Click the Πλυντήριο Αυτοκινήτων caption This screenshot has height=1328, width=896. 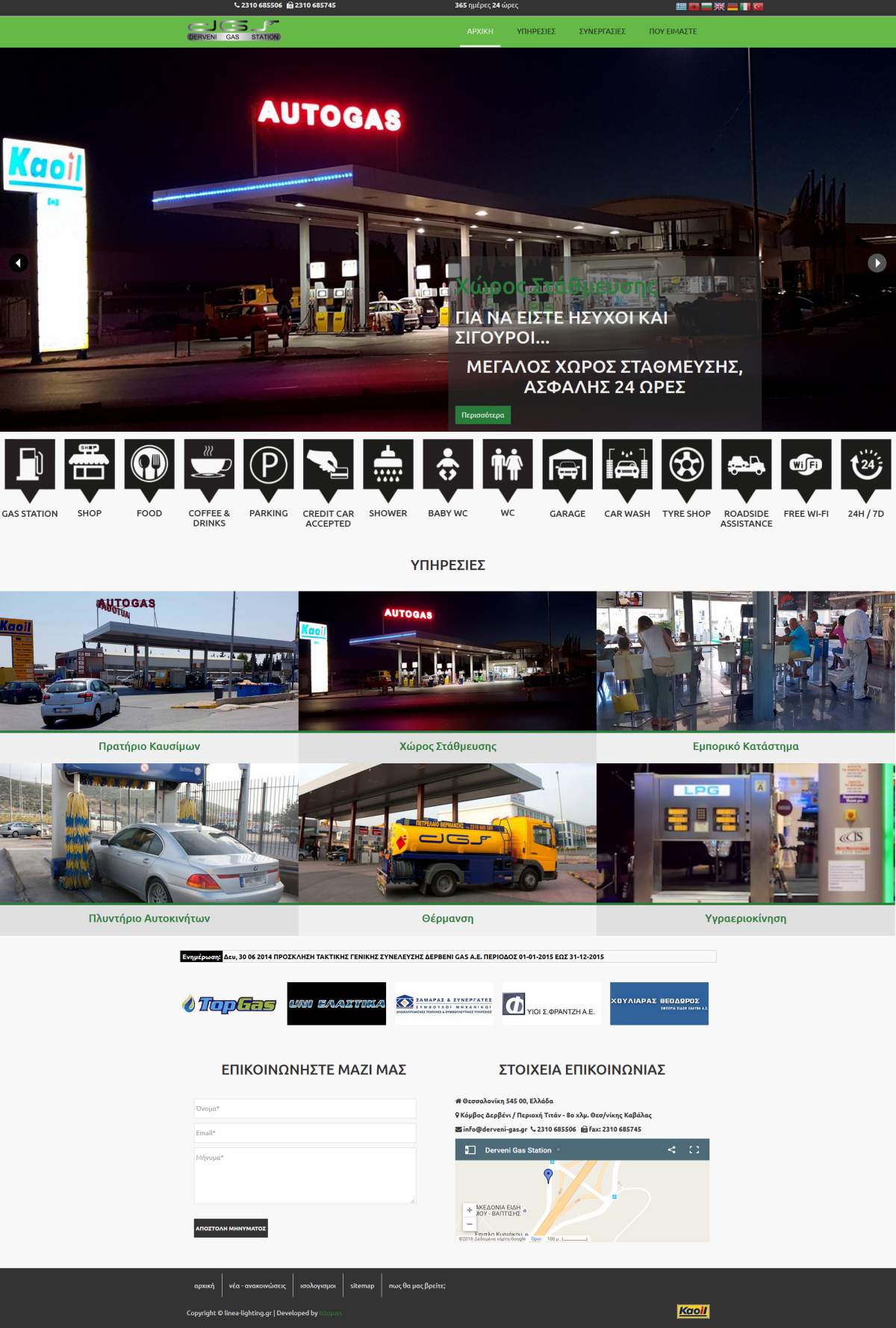click(x=149, y=919)
